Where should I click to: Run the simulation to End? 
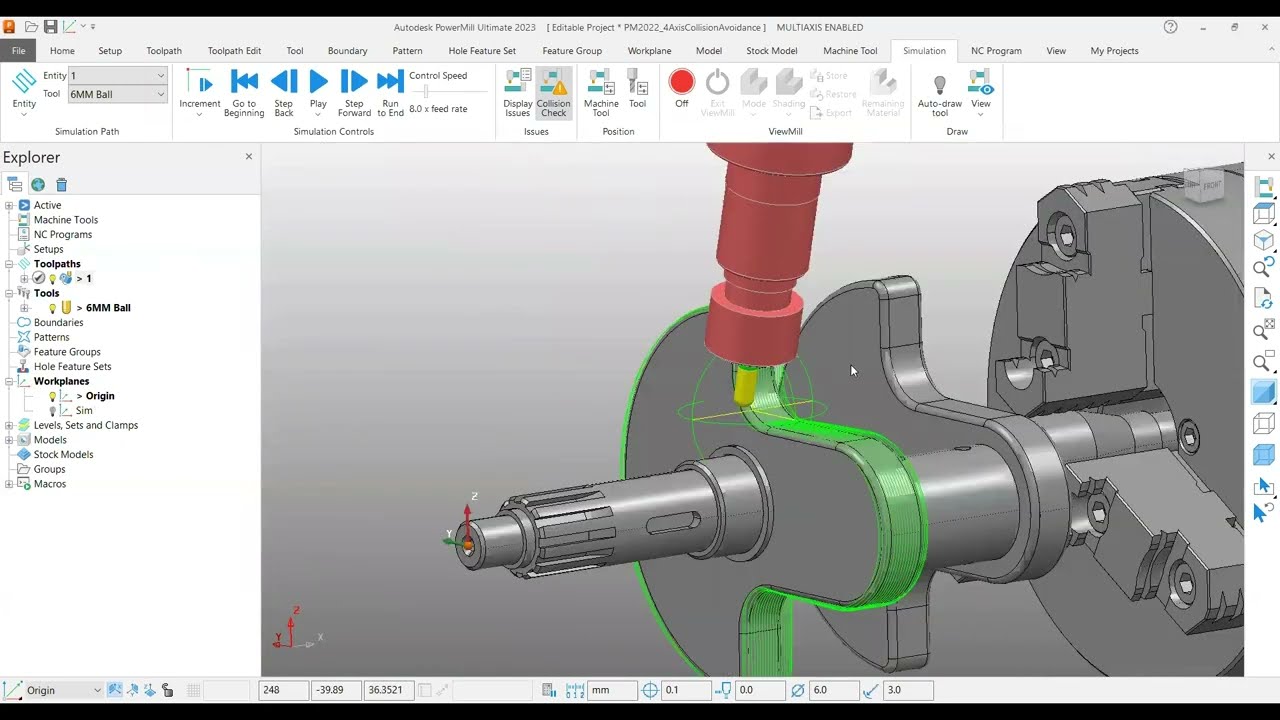click(x=390, y=93)
